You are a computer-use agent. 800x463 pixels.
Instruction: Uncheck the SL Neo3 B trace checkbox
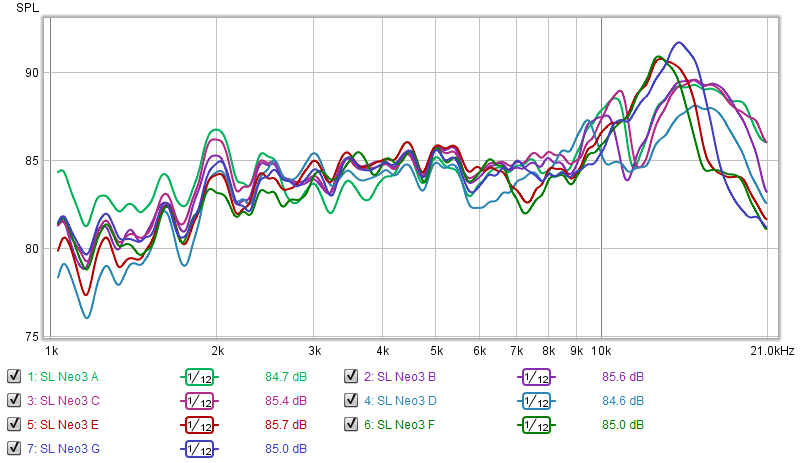(x=351, y=377)
